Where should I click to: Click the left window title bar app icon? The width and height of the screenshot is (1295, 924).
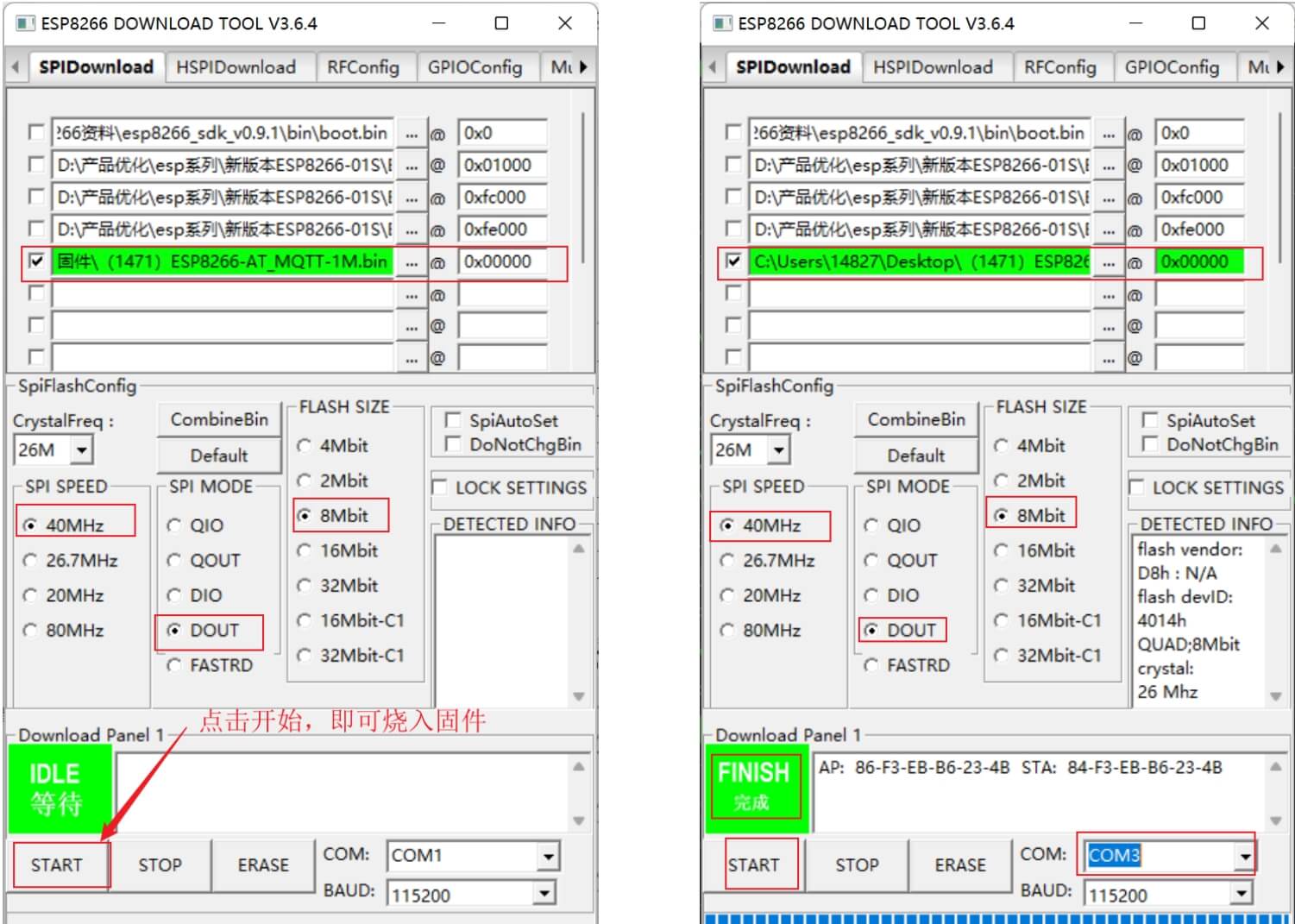click(x=24, y=23)
